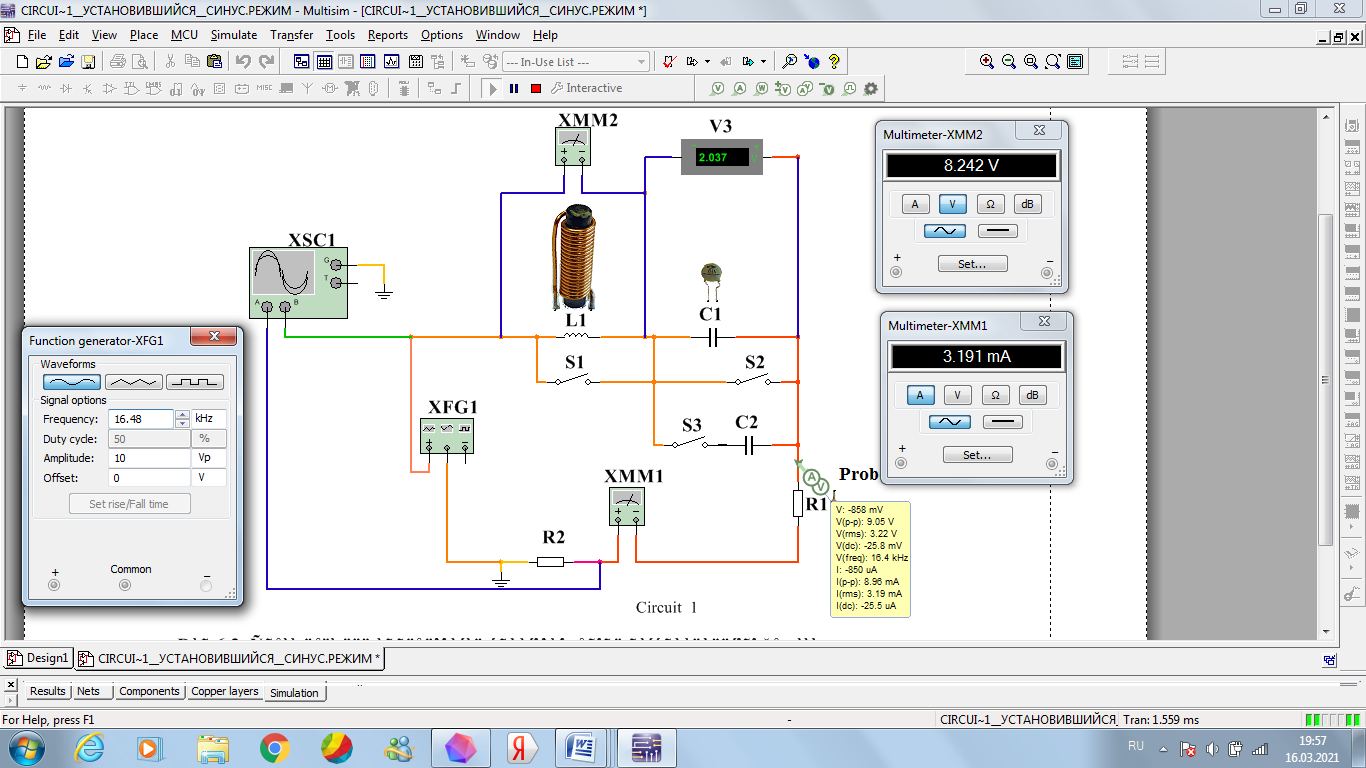
Task: Open the Components tab
Action: coord(149,691)
